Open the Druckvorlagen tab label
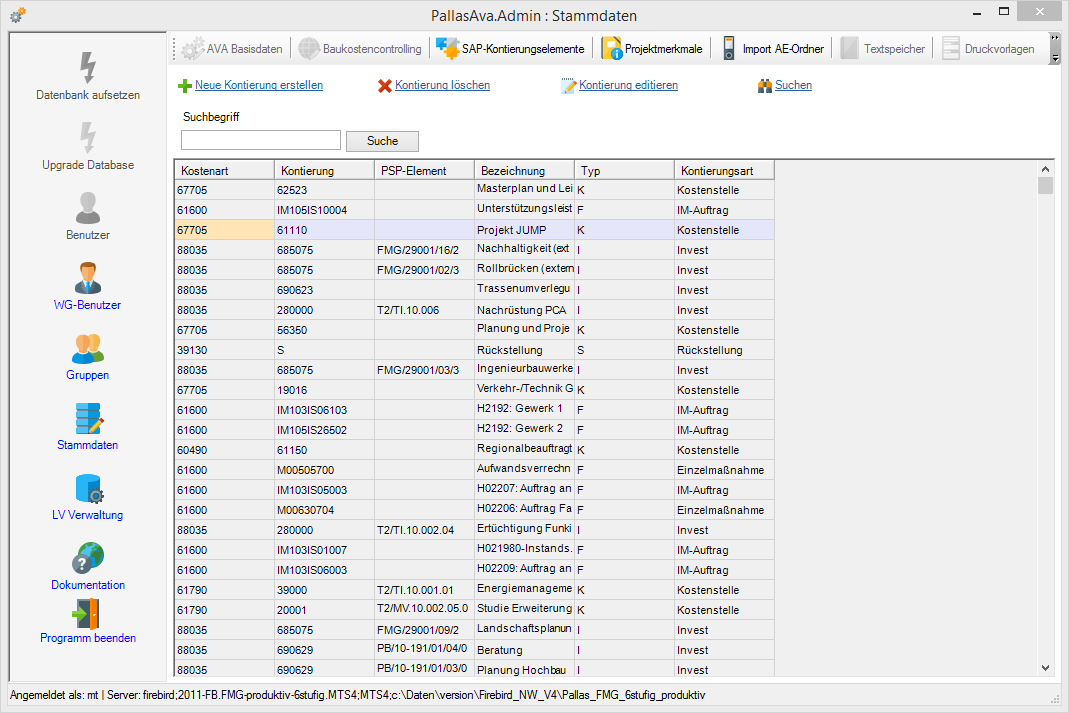 pos(999,49)
